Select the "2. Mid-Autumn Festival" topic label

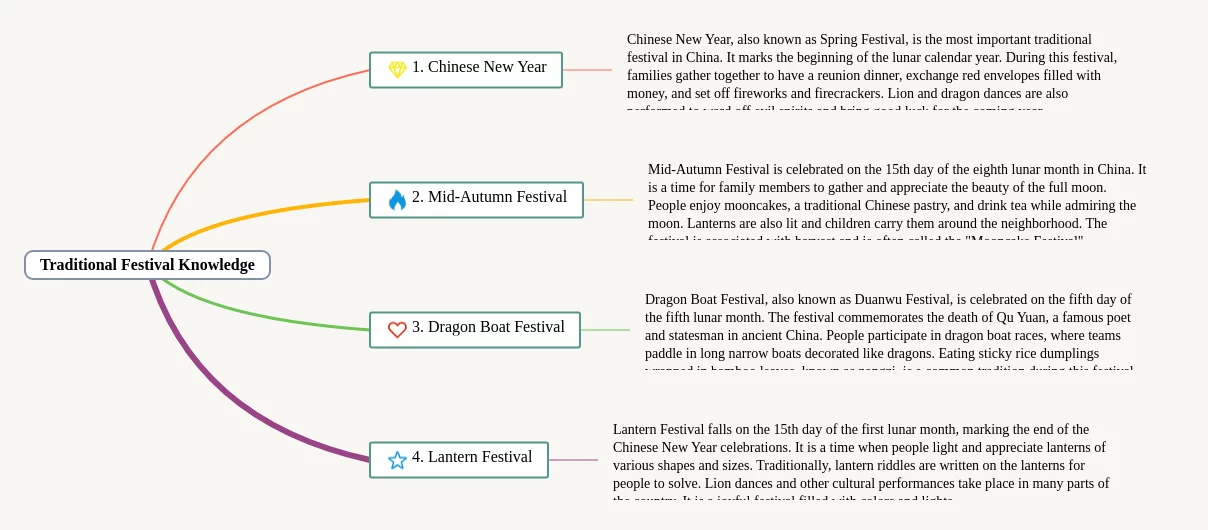[x=489, y=197]
